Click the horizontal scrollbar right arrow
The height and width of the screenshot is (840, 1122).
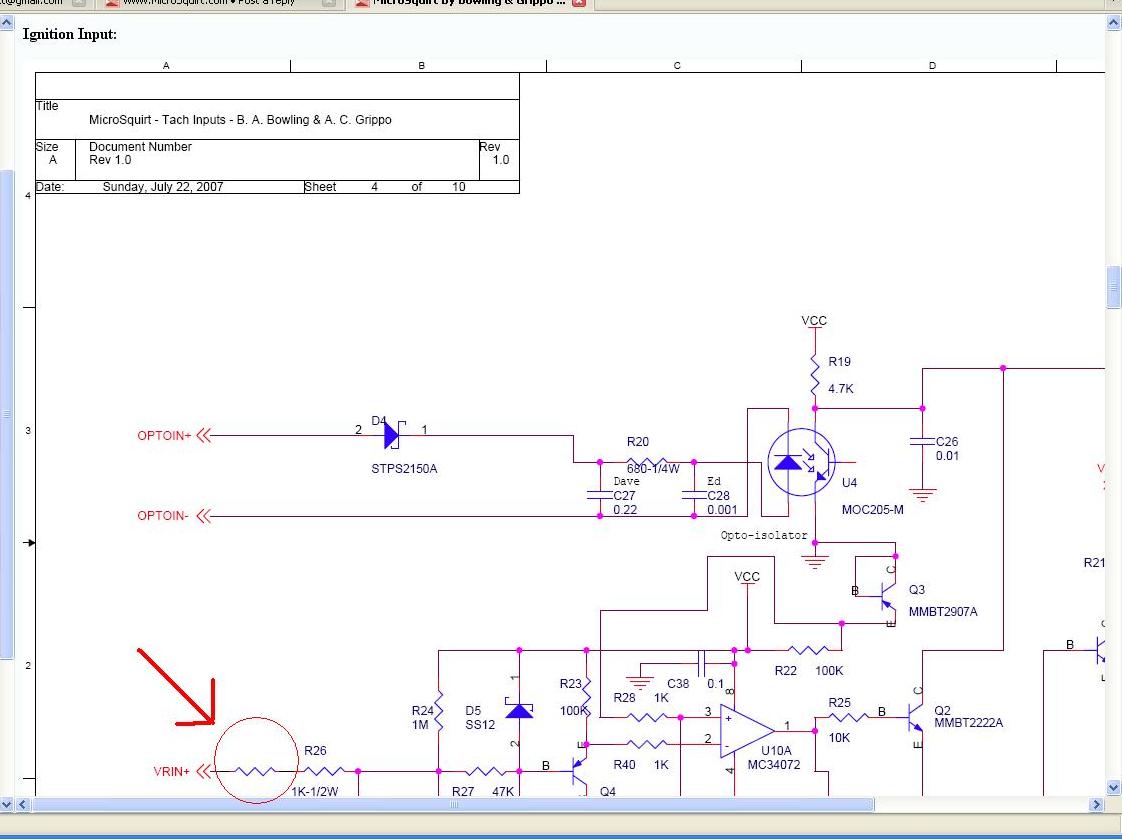point(1096,804)
